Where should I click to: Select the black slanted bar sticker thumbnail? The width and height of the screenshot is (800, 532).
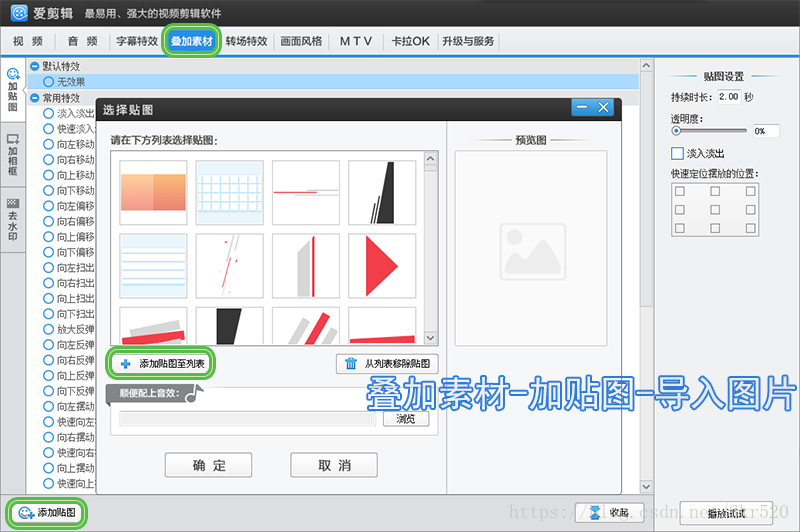click(382, 192)
